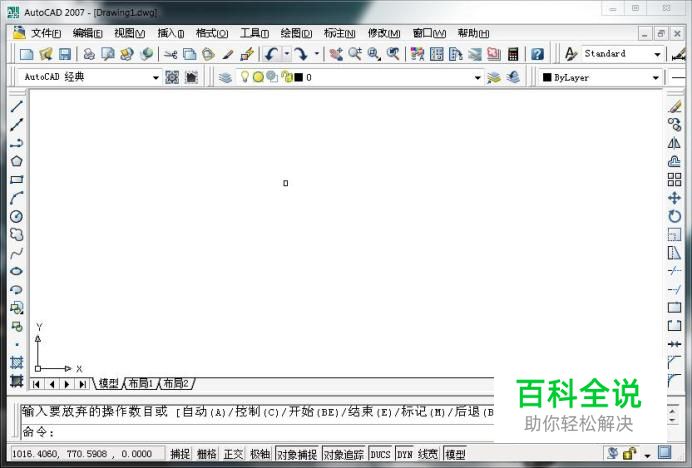Screen dimensions: 692x468
Task: Toggle DYN dynamic input
Action: [405, 454]
